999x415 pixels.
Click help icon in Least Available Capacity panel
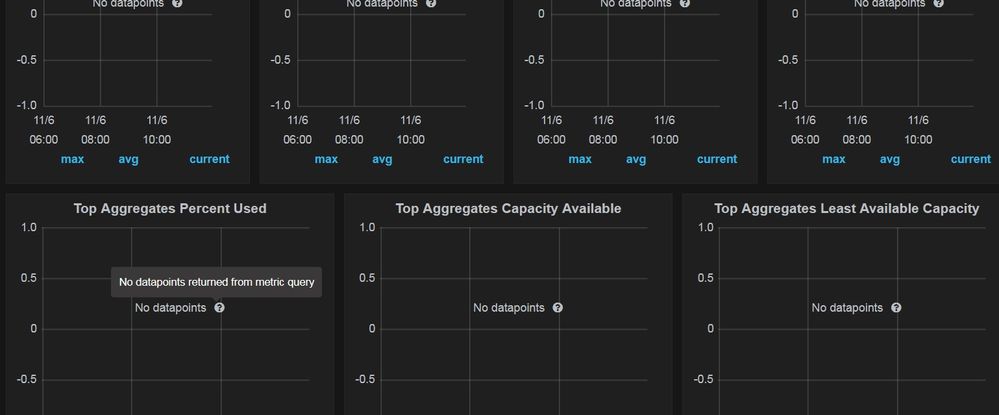pos(896,308)
